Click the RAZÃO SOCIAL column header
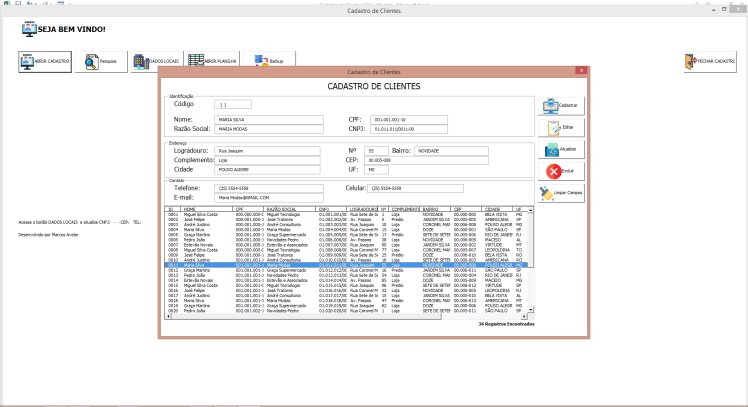This screenshot has width=748, height=407. pyautogui.click(x=290, y=209)
